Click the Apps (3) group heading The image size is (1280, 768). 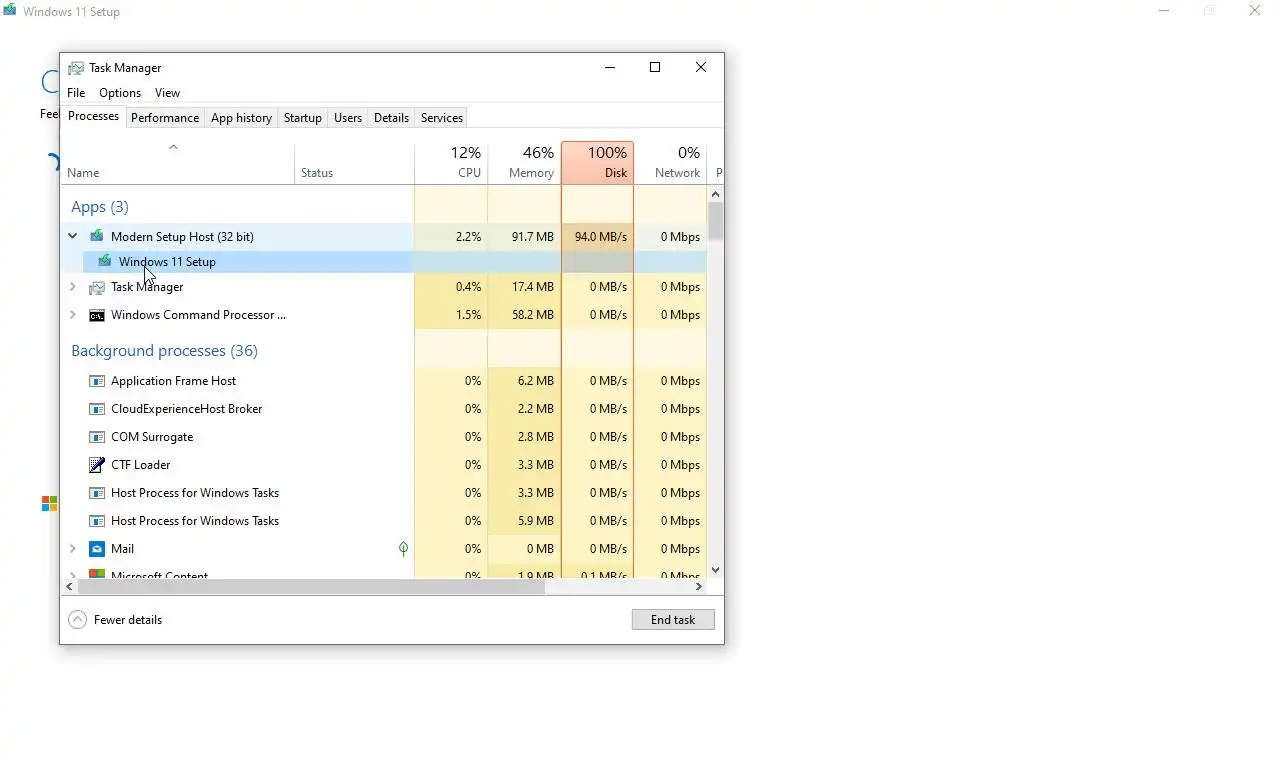pos(100,207)
